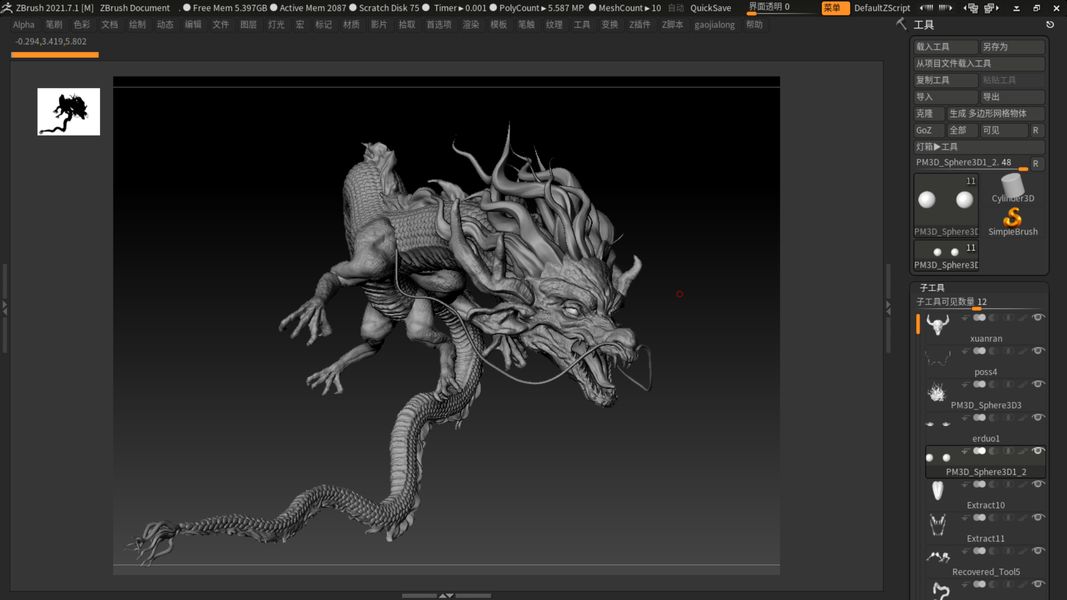This screenshot has height=600, width=1067.
Task: Select the Cylinder3D tool icon
Action: [x=1012, y=186]
